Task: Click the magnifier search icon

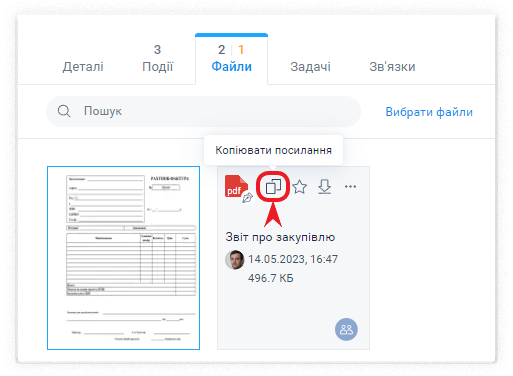Action: pos(64,111)
